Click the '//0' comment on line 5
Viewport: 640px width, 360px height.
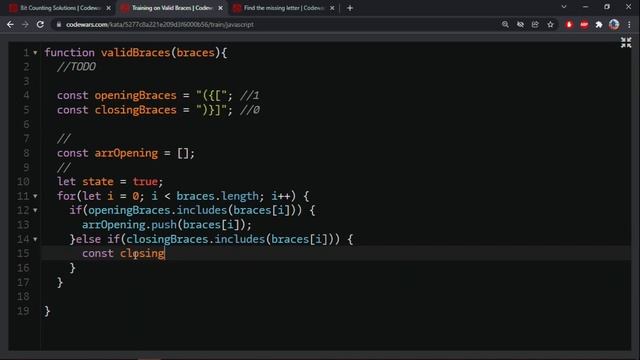point(249,110)
